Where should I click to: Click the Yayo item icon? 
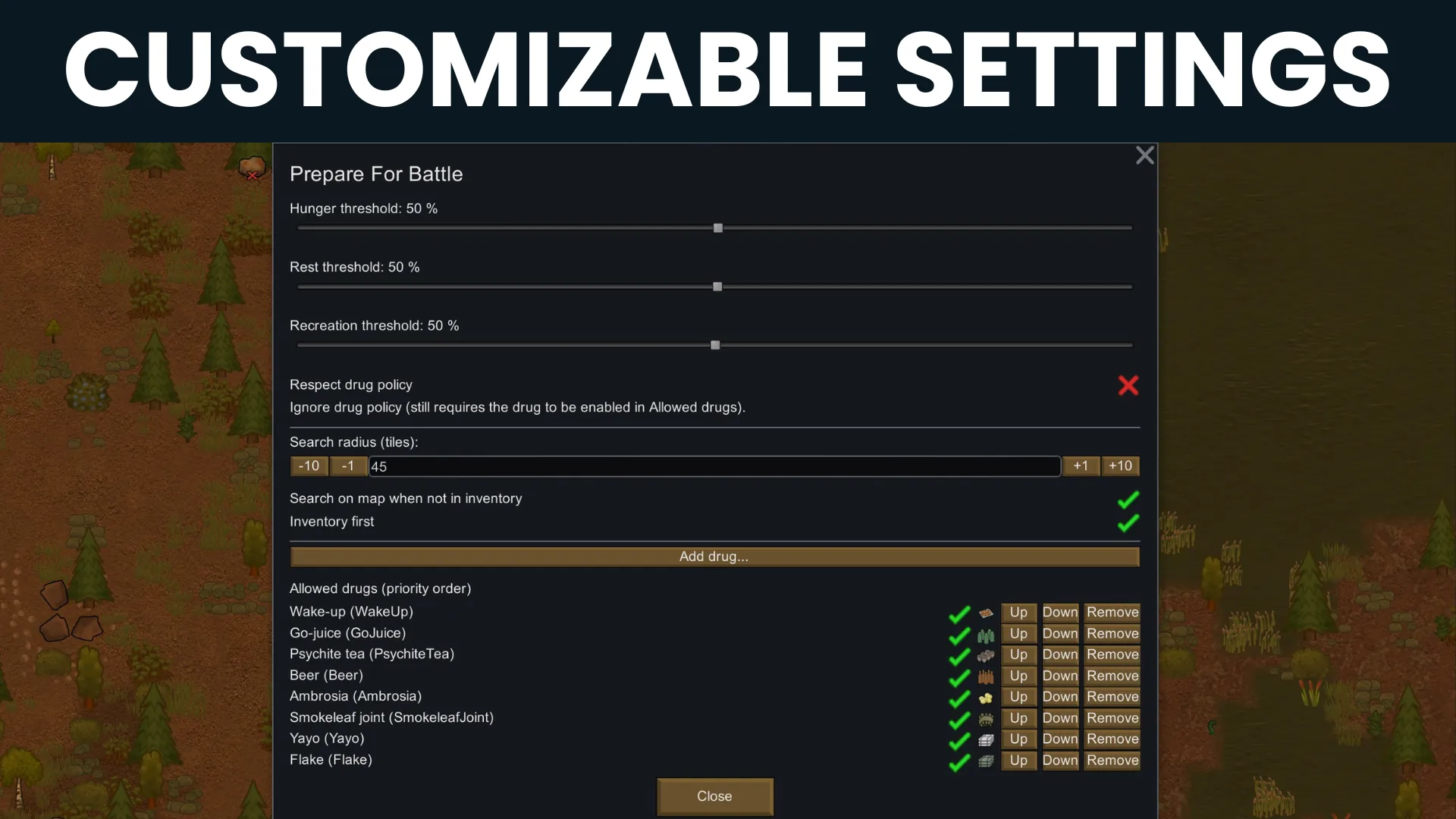pos(986,739)
